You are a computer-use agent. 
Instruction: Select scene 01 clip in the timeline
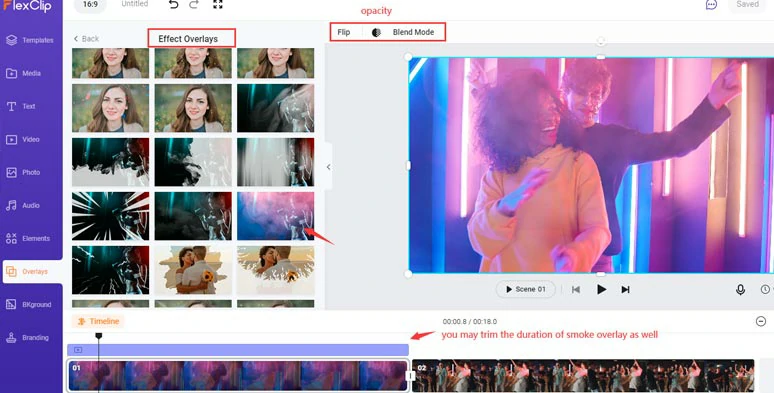click(x=238, y=376)
